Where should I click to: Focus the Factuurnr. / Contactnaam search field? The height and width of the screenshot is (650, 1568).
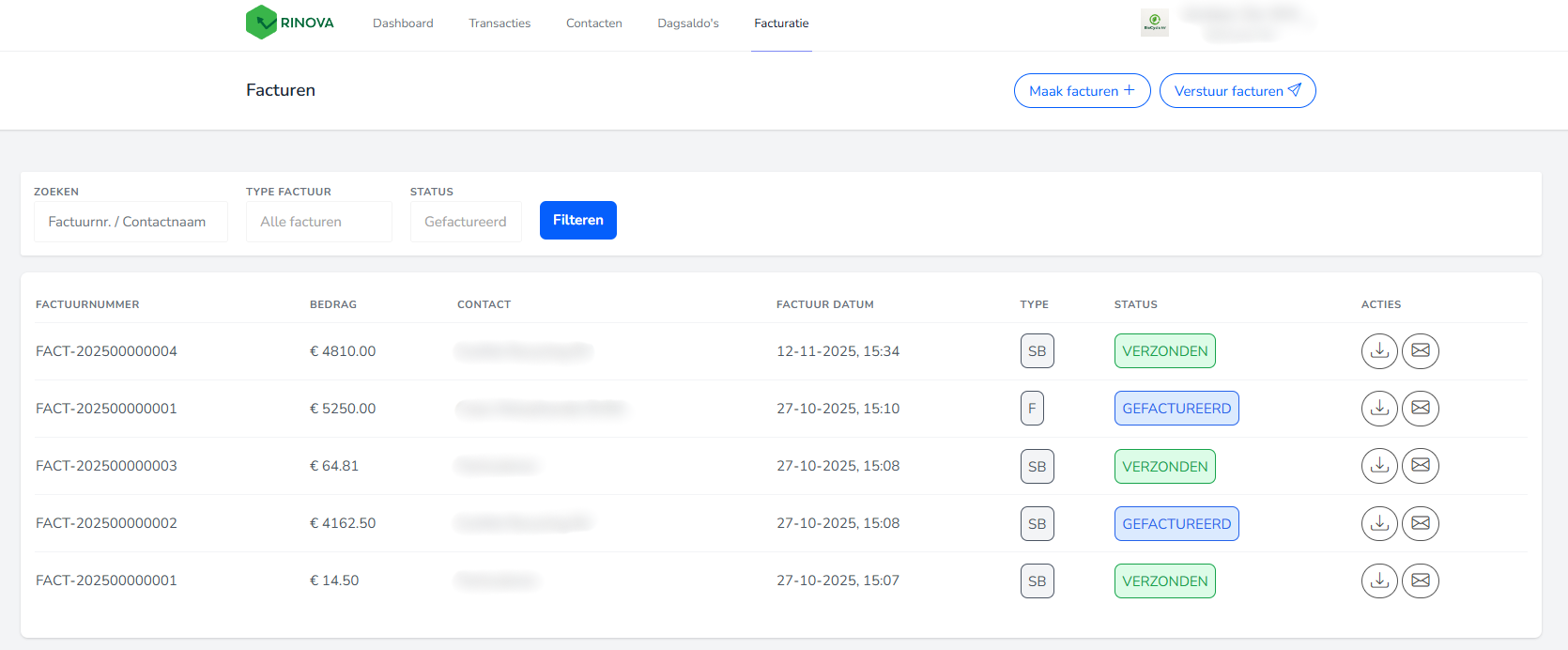pyautogui.click(x=131, y=222)
